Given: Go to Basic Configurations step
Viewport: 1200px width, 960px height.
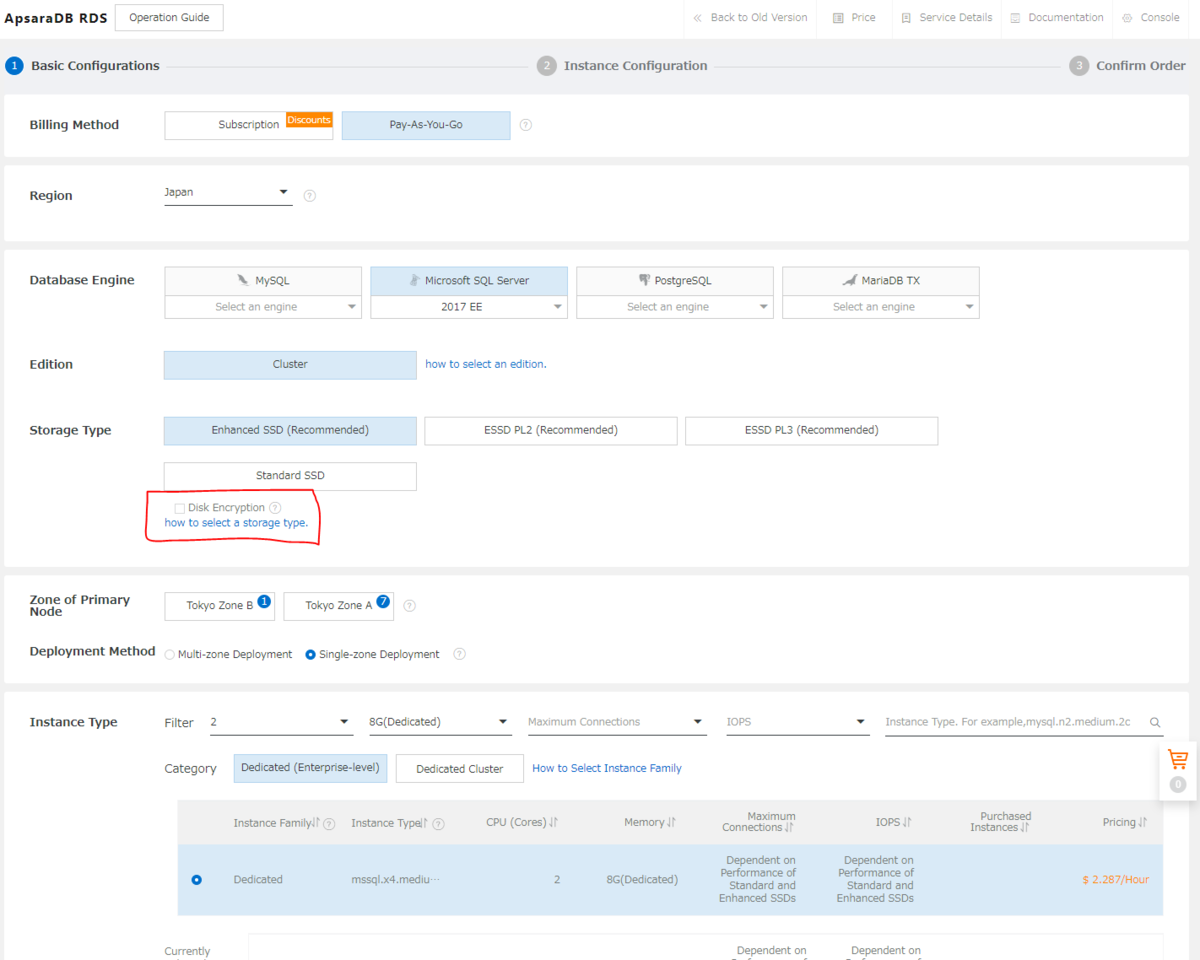Looking at the screenshot, I should point(82,66).
